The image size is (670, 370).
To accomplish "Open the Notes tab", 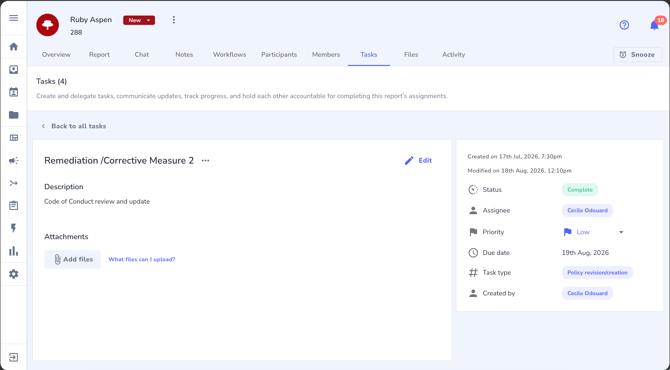I will tap(184, 55).
